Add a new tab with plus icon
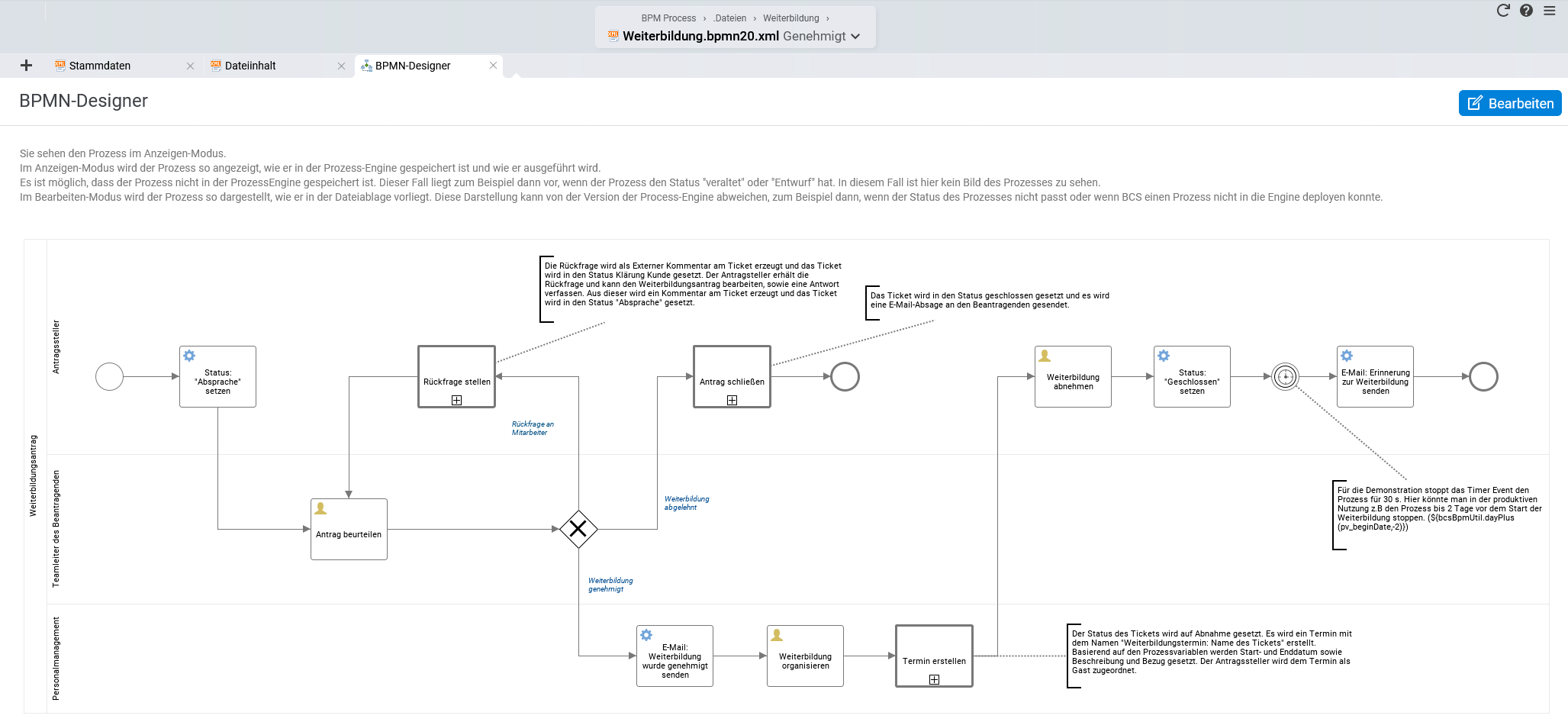Image resolution: width=1568 pixels, height=722 pixels. tap(26, 66)
